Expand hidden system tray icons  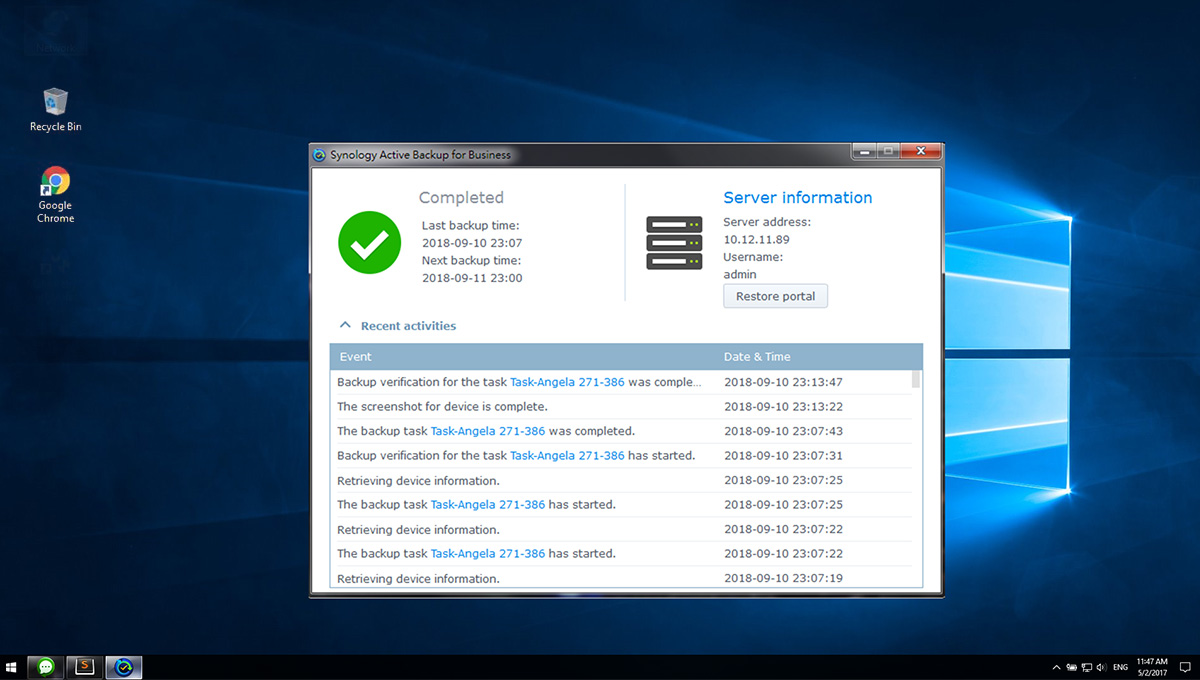point(1056,667)
